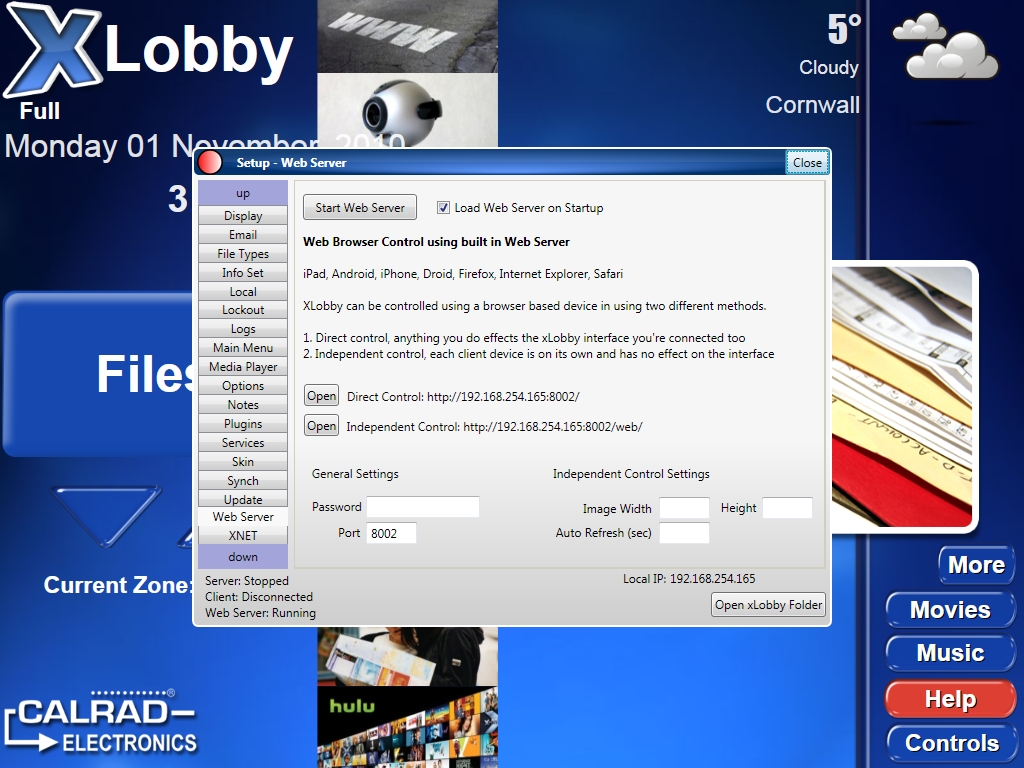Click the WWW road thumbnail image

click(408, 36)
